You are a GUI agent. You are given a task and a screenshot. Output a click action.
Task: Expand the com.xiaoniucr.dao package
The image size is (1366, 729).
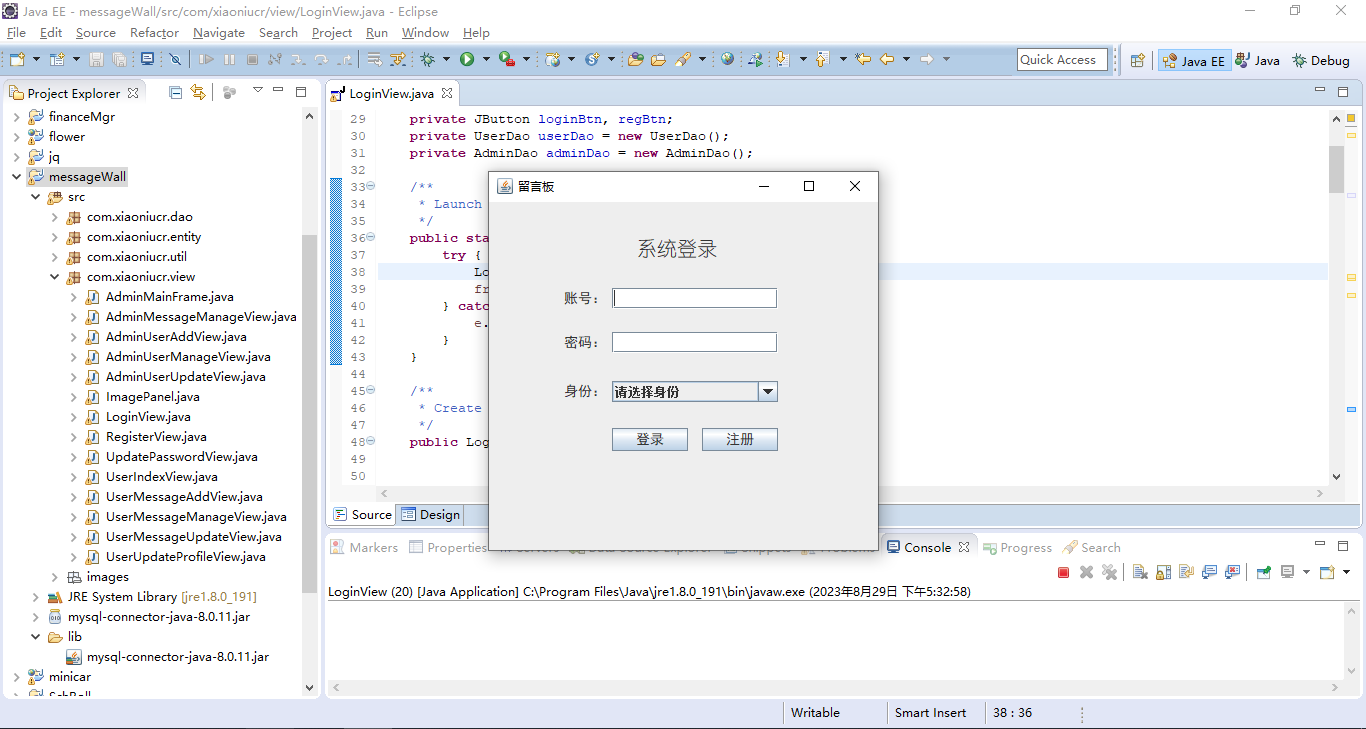tap(55, 217)
